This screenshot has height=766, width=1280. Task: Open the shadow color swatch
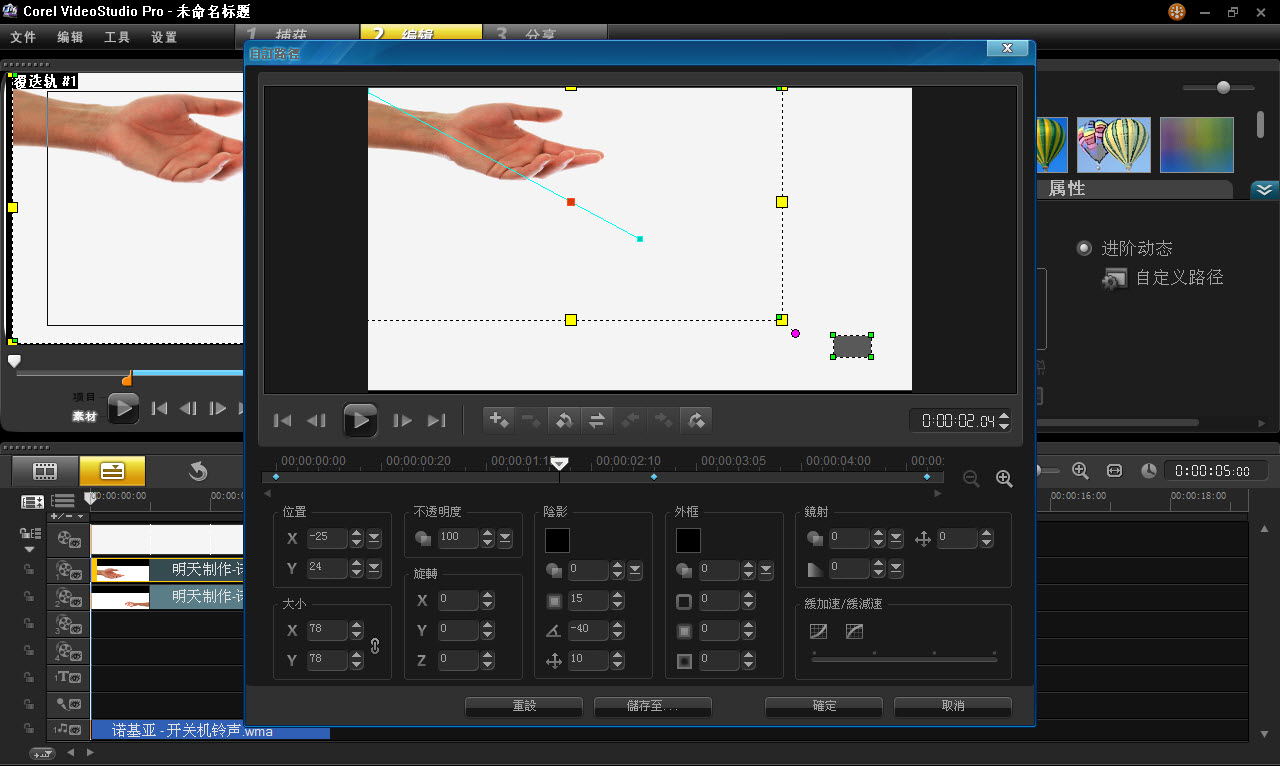pos(557,540)
